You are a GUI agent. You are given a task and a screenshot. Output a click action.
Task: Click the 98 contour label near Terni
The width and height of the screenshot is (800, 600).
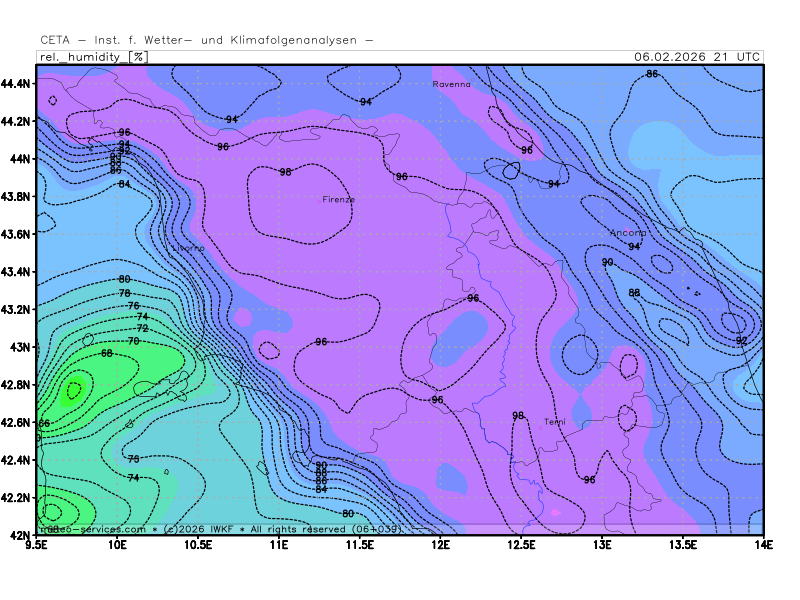518,416
